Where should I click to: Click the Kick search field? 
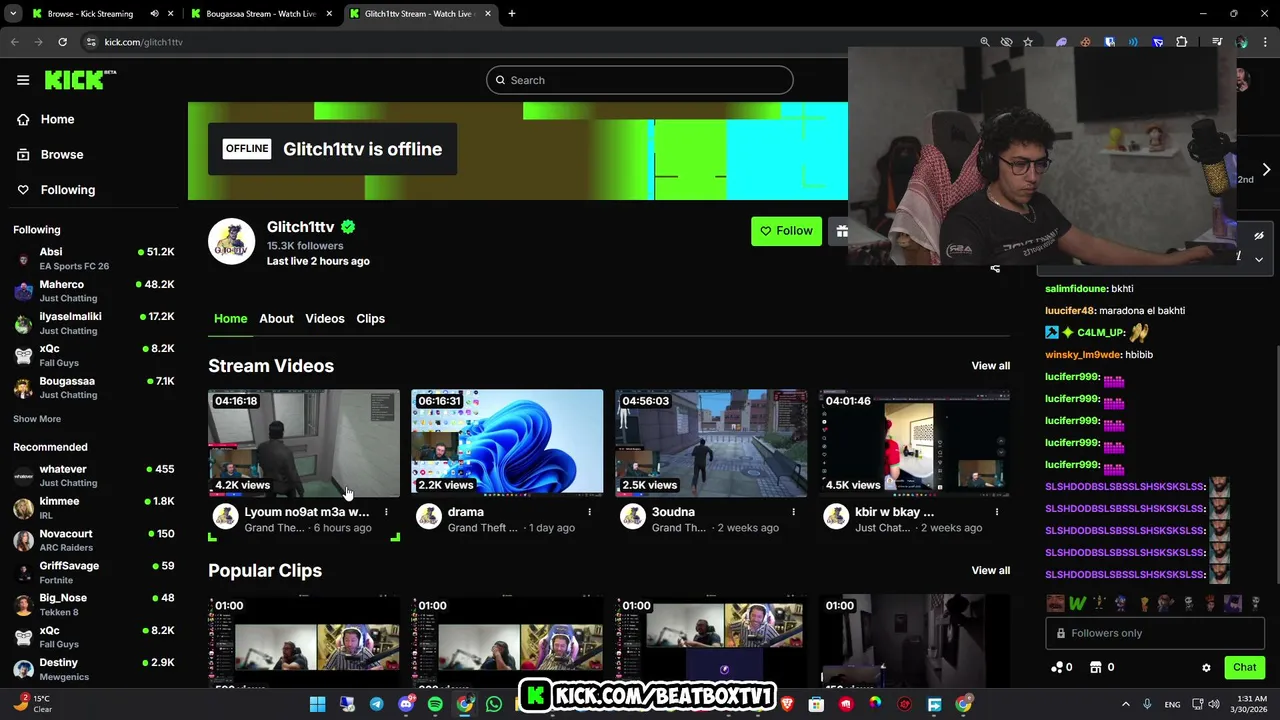640,80
